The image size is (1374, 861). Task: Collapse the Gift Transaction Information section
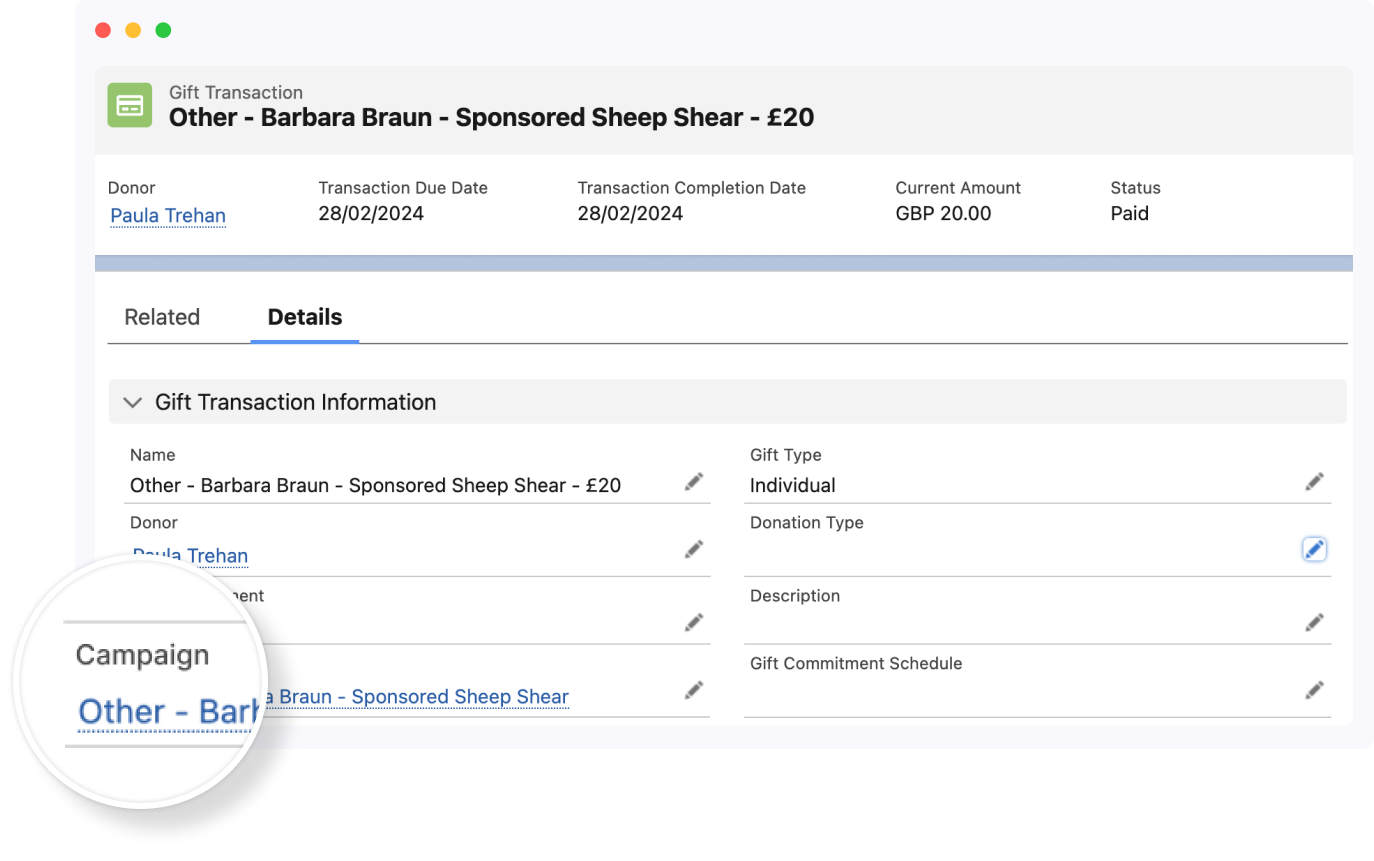tap(132, 402)
